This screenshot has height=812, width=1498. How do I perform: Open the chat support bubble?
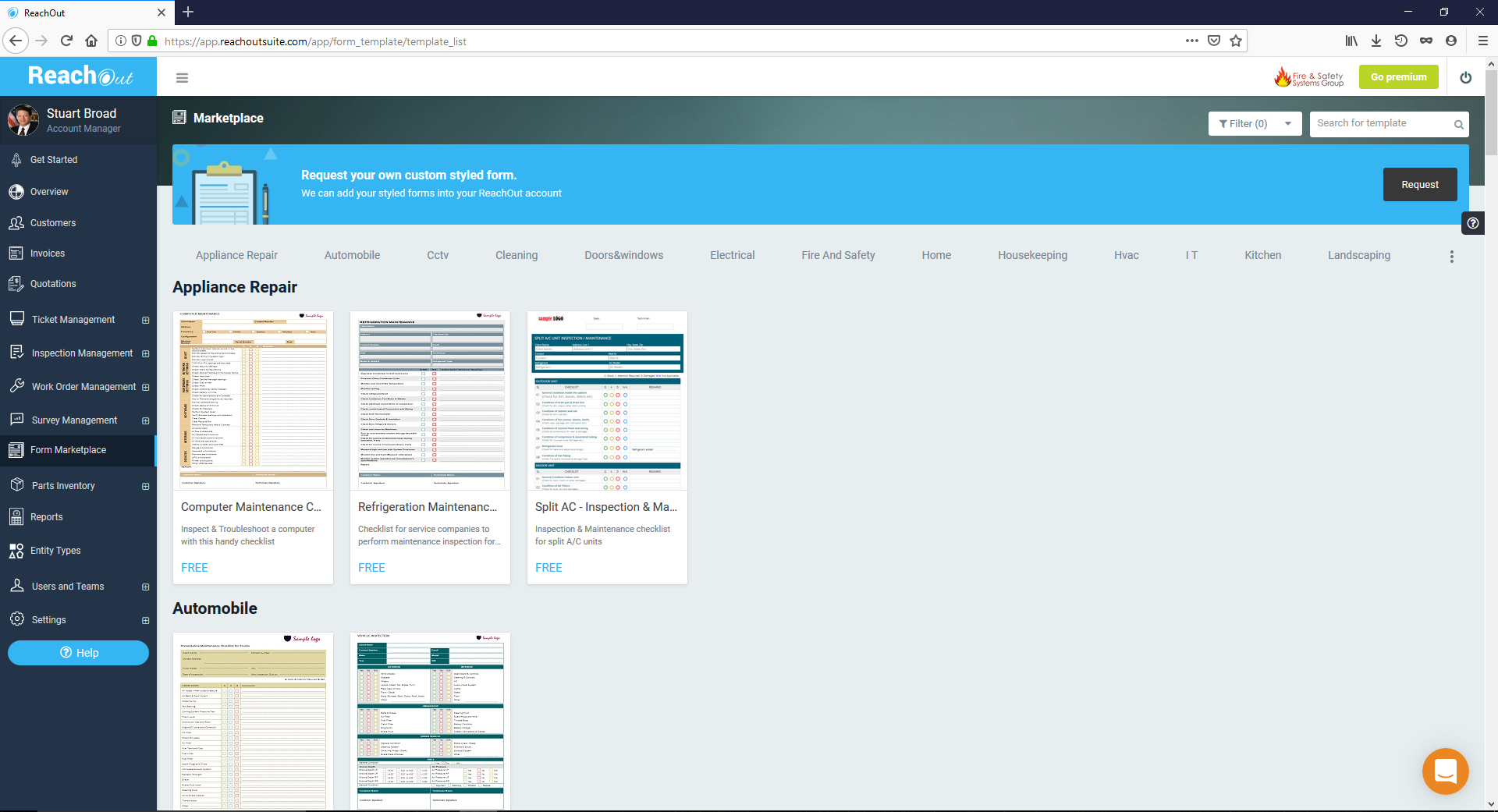[x=1445, y=771]
